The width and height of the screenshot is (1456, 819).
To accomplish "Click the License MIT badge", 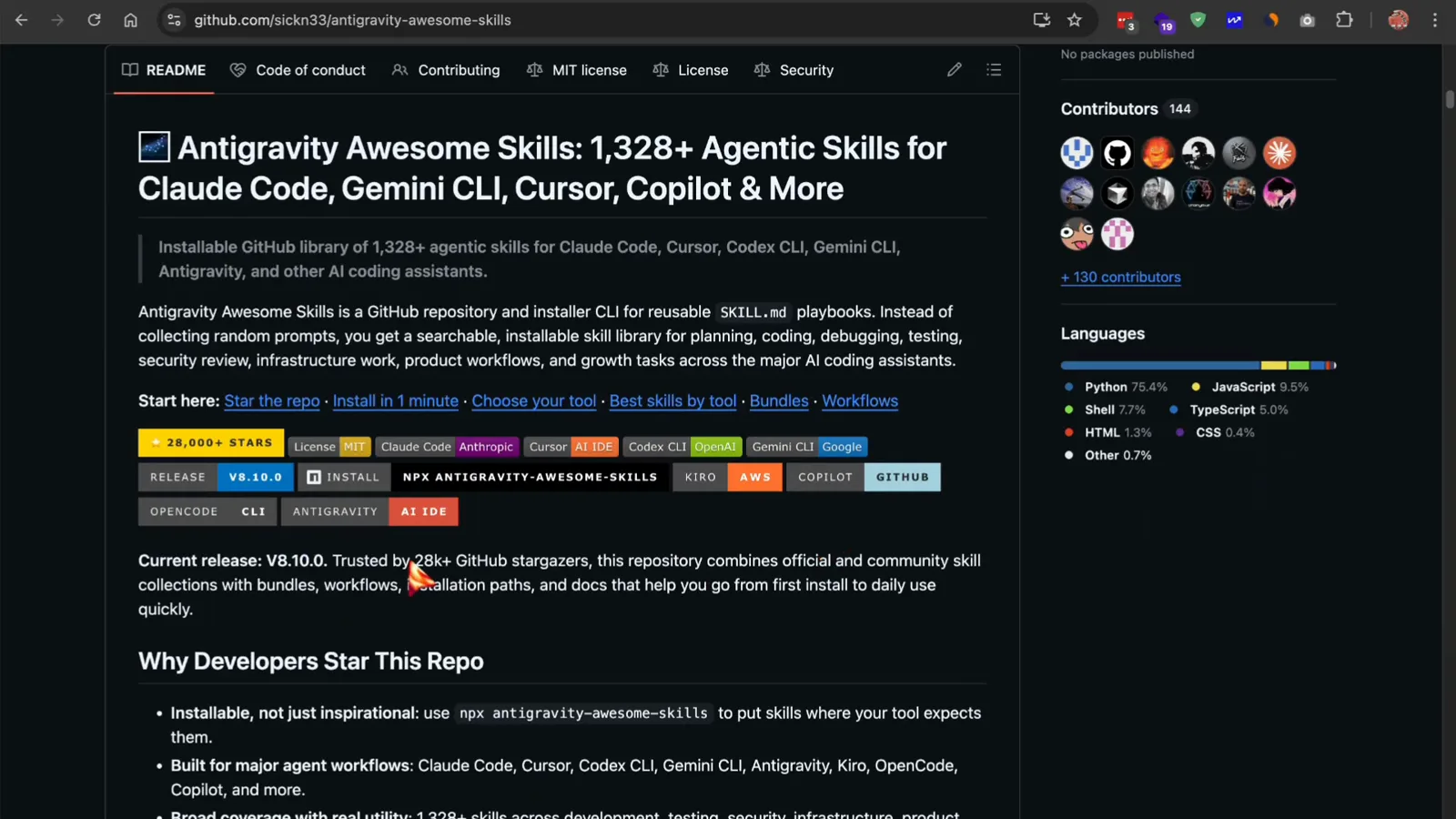I will pyautogui.click(x=329, y=447).
